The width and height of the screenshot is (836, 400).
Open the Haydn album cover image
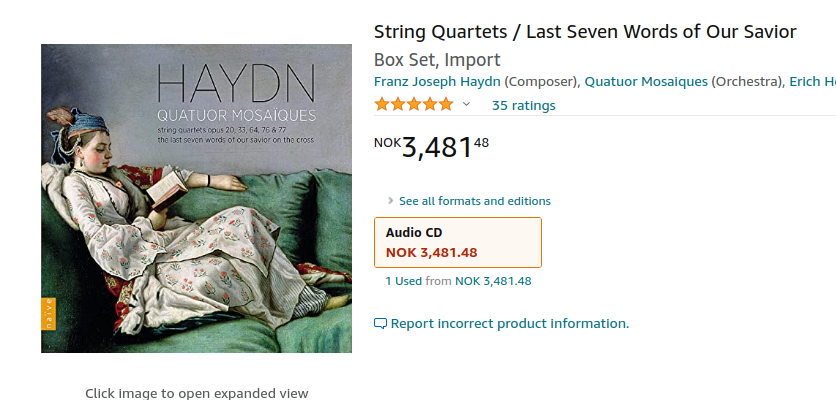tap(196, 198)
